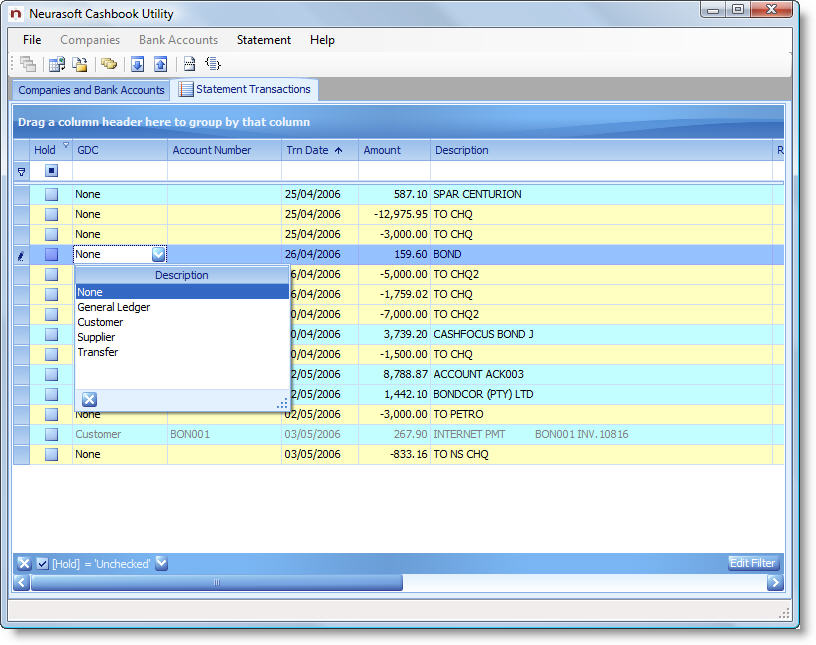Switch to Companies and Bank Accounts tab
The width and height of the screenshot is (816, 645).
[x=91, y=90]
